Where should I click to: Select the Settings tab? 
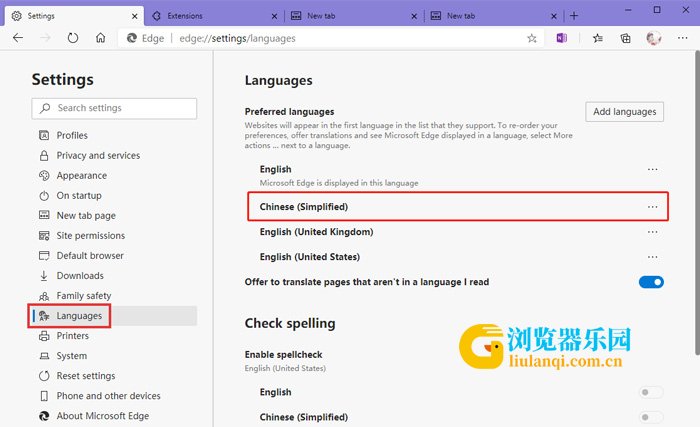coord(74,16)
